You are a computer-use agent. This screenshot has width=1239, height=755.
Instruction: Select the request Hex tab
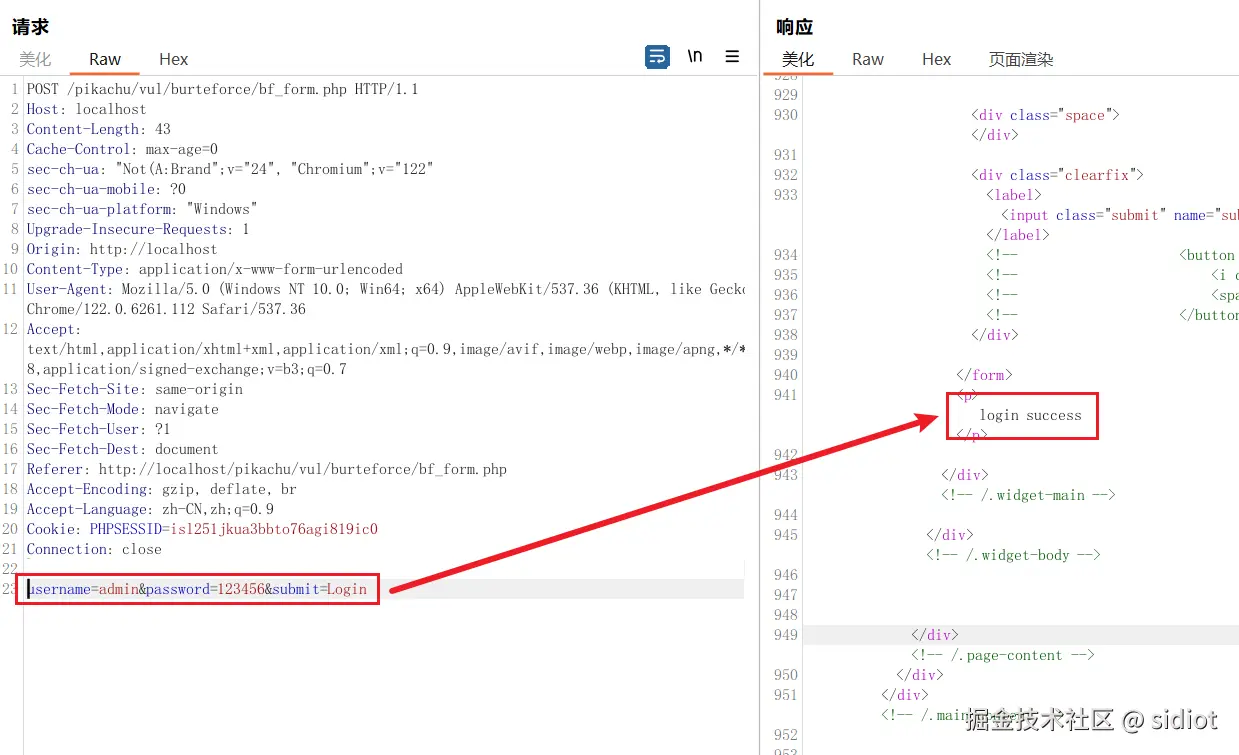point(174,59)
